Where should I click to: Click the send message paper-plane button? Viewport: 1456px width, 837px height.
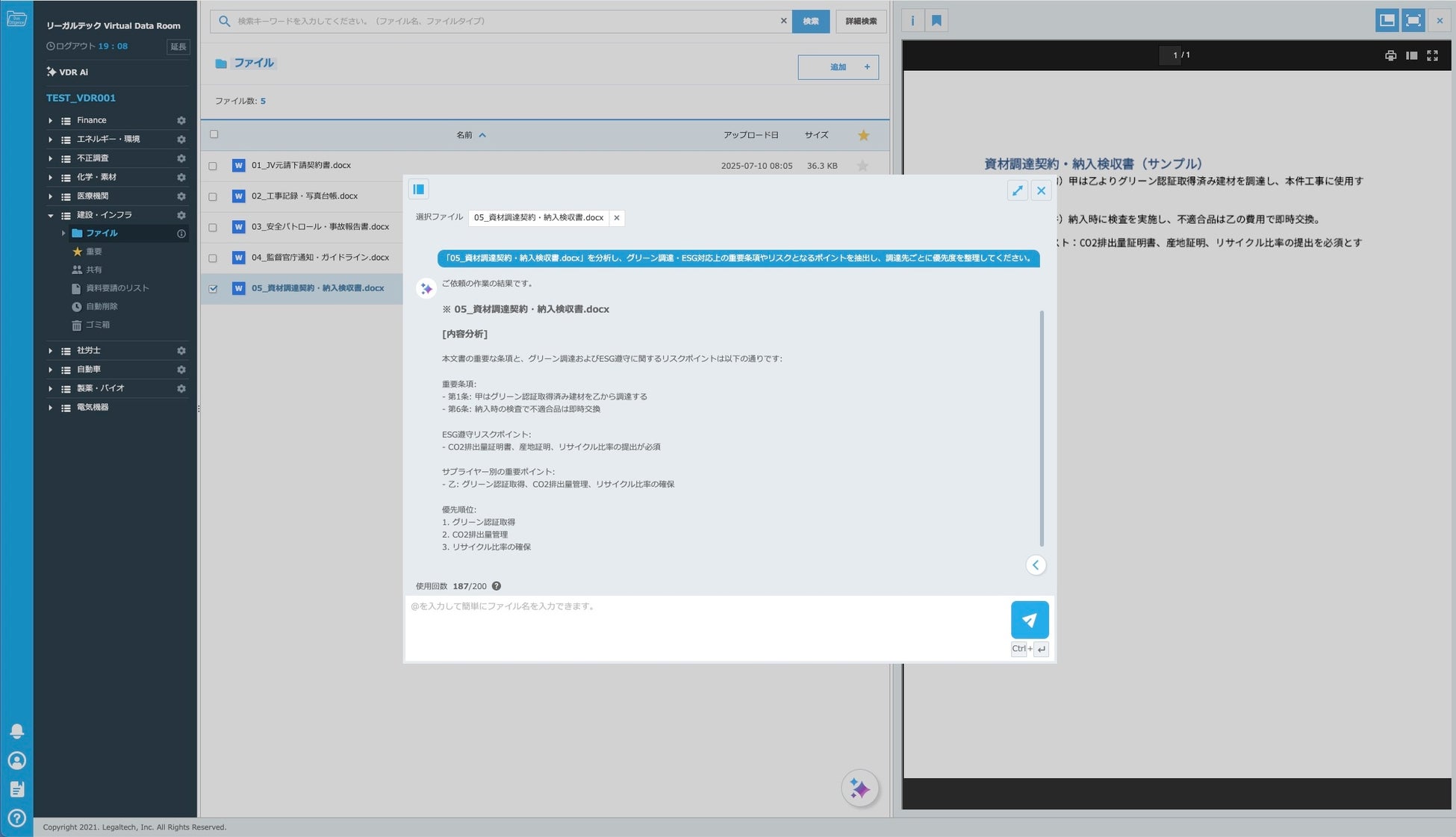click(1029, 620)
